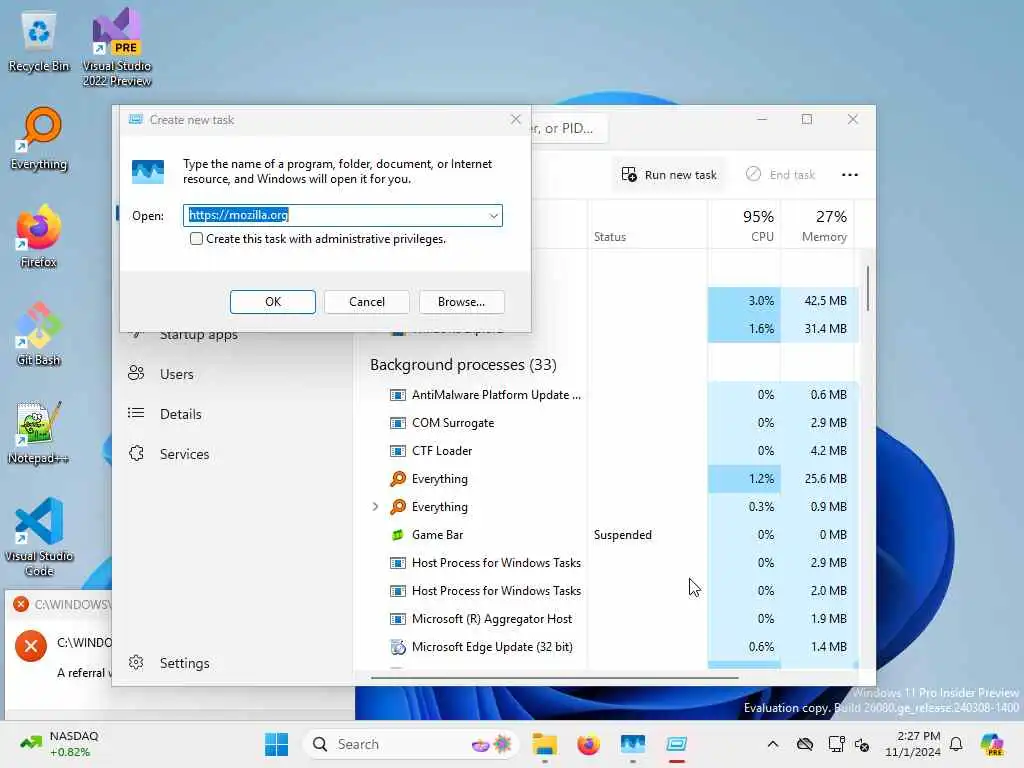Click the Run new task icon
This screenshot has height=768, width=1024.
(629, 174)
